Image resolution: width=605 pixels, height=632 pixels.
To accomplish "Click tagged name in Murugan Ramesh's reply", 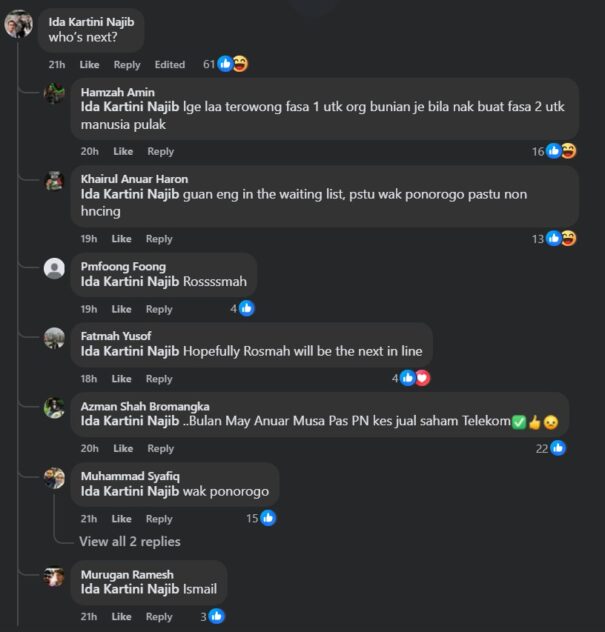I will 130,591.
